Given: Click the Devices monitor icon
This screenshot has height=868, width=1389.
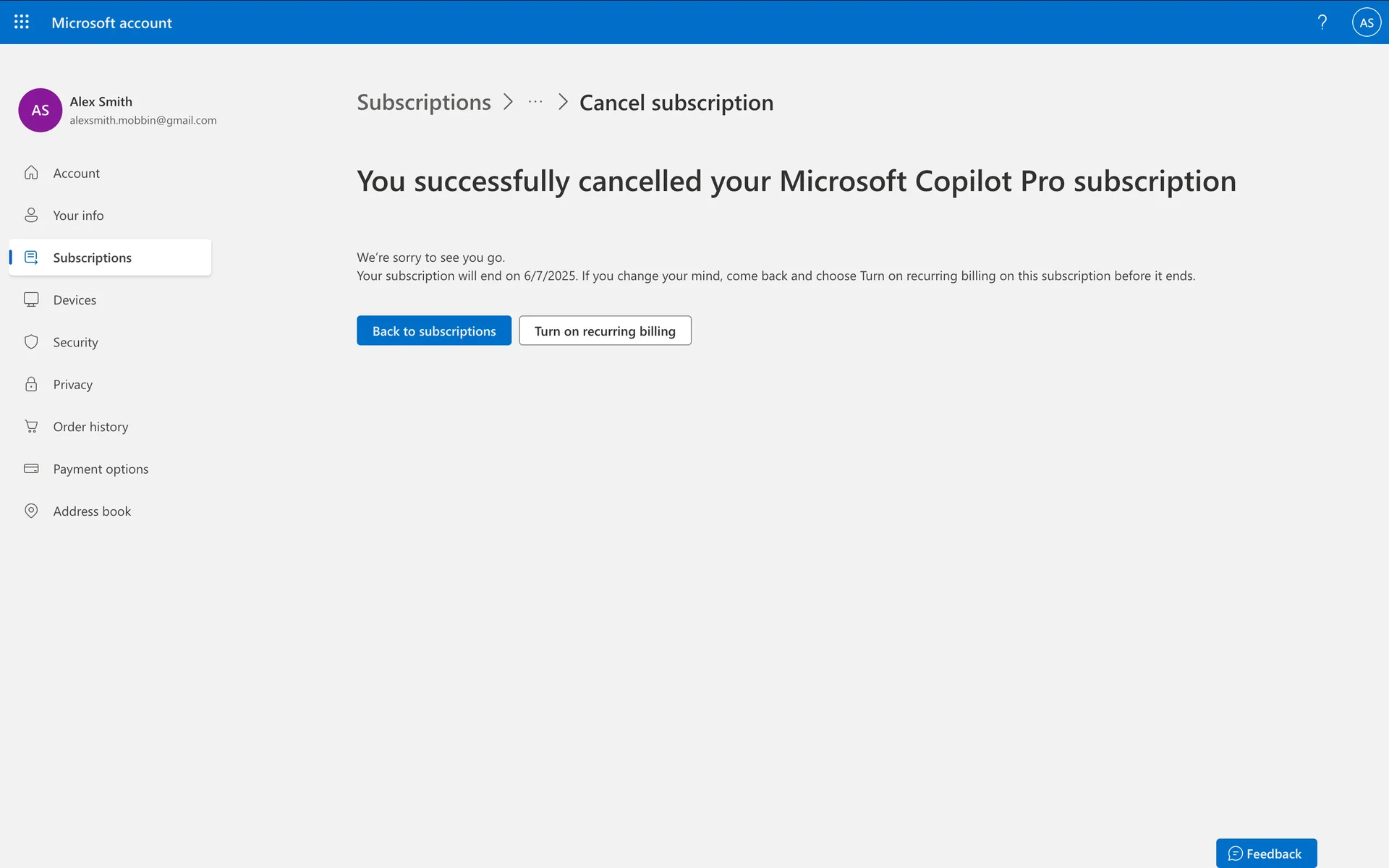Looking at the screenshot, I should click(x=31, y=299).
